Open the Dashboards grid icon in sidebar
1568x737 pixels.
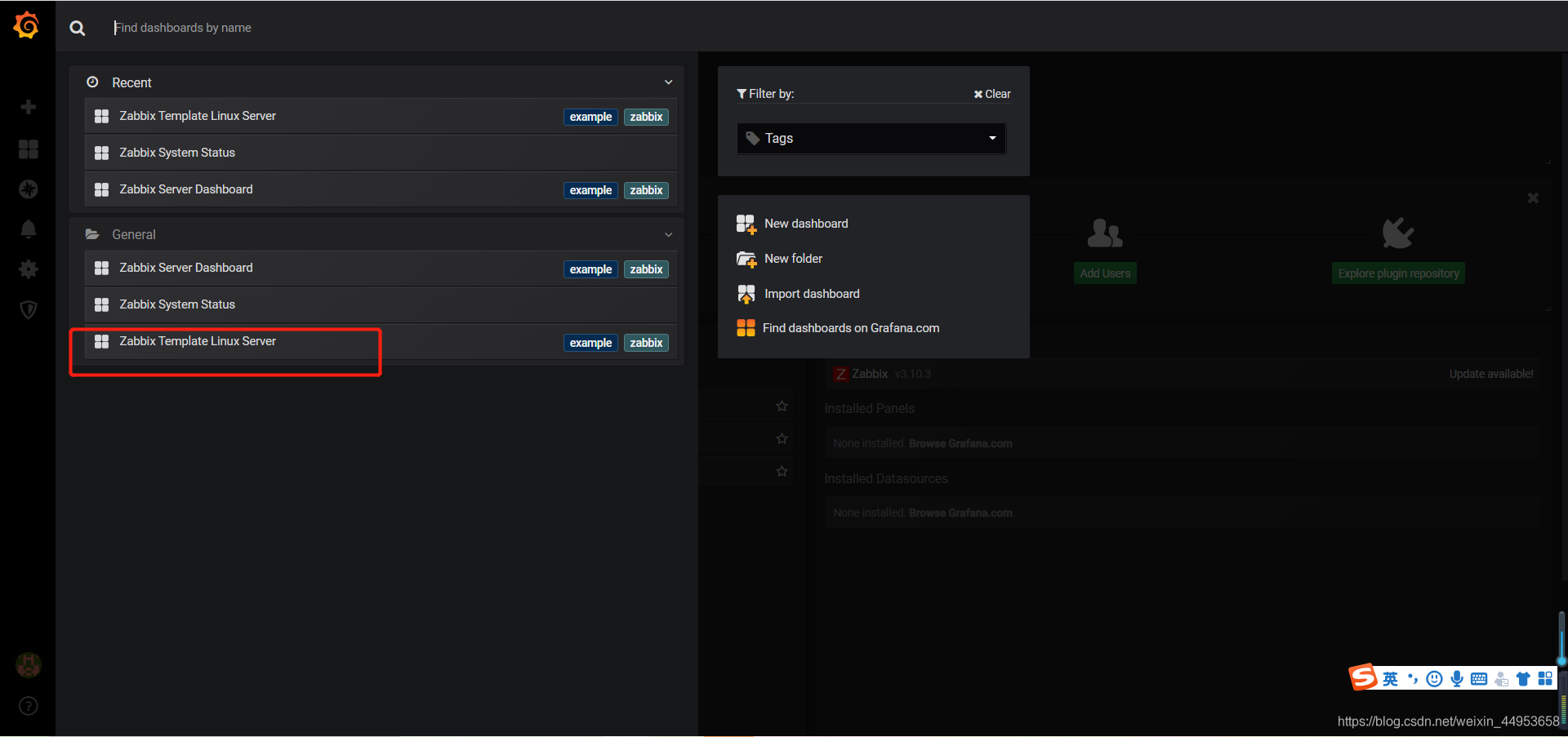tap(29, 149)
